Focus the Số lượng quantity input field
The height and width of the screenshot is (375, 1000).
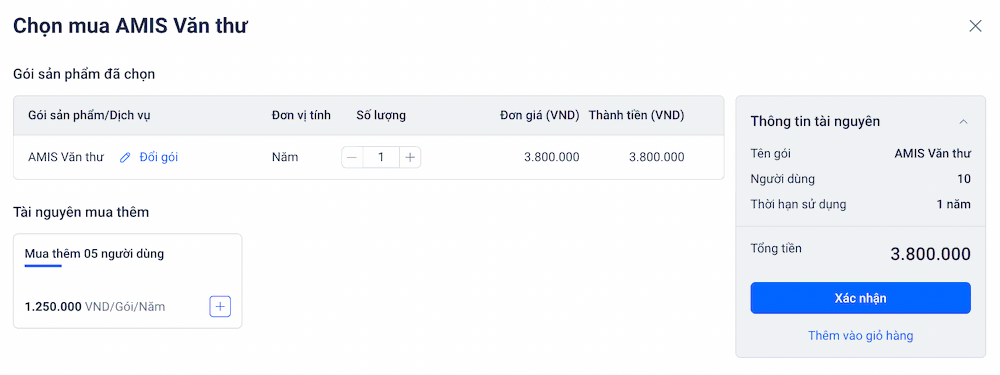coord(381,157)
